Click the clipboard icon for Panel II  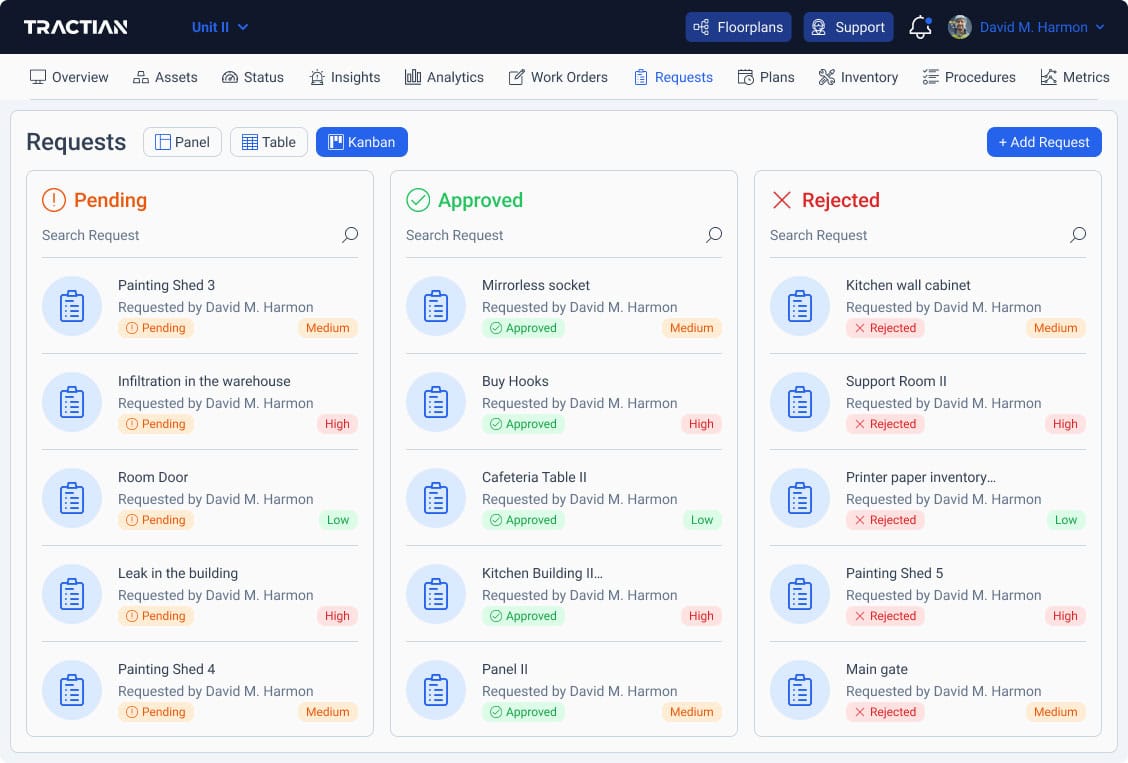coord(436,690)
